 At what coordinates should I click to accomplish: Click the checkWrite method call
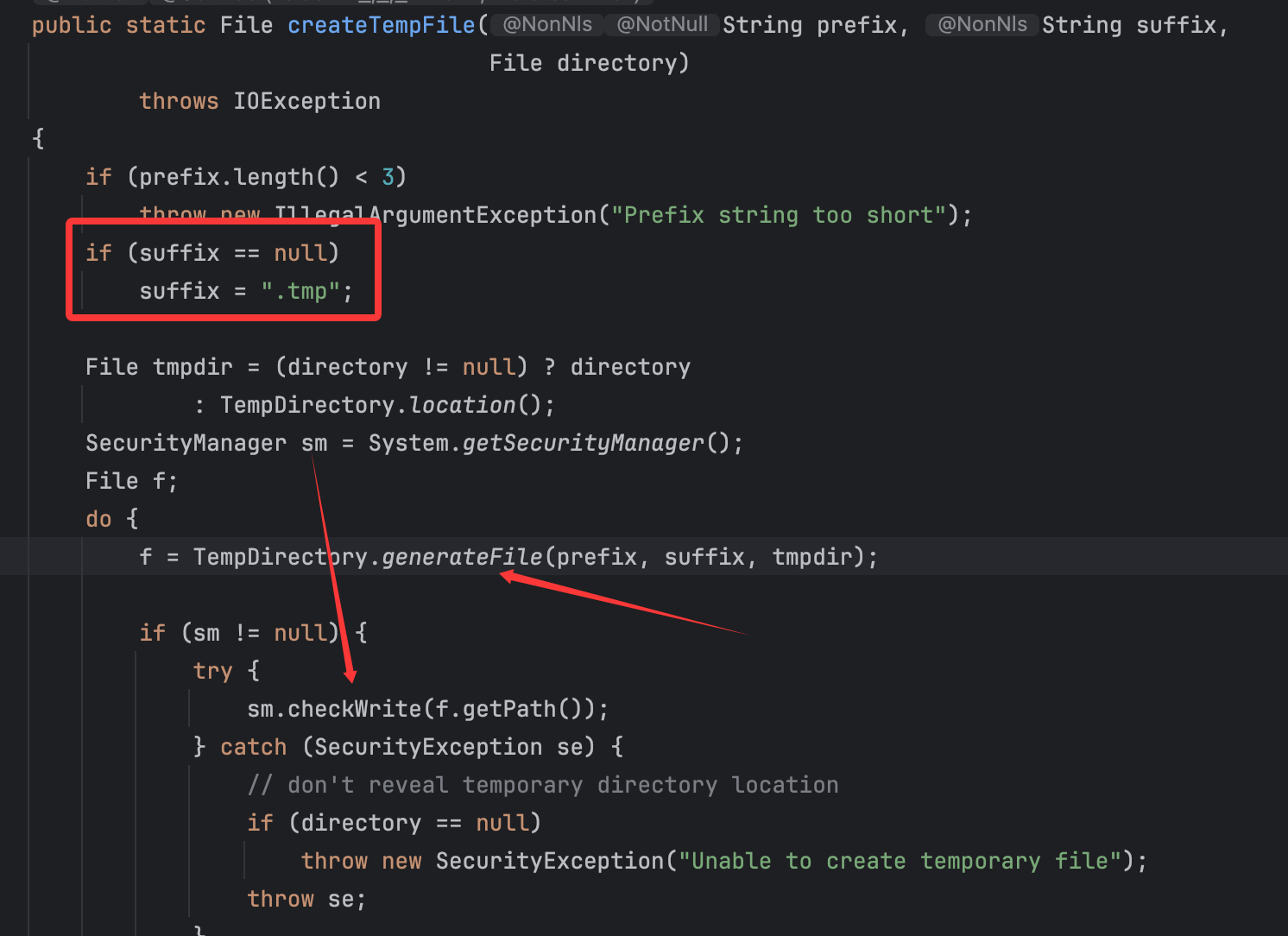click(x=354, y=709)
